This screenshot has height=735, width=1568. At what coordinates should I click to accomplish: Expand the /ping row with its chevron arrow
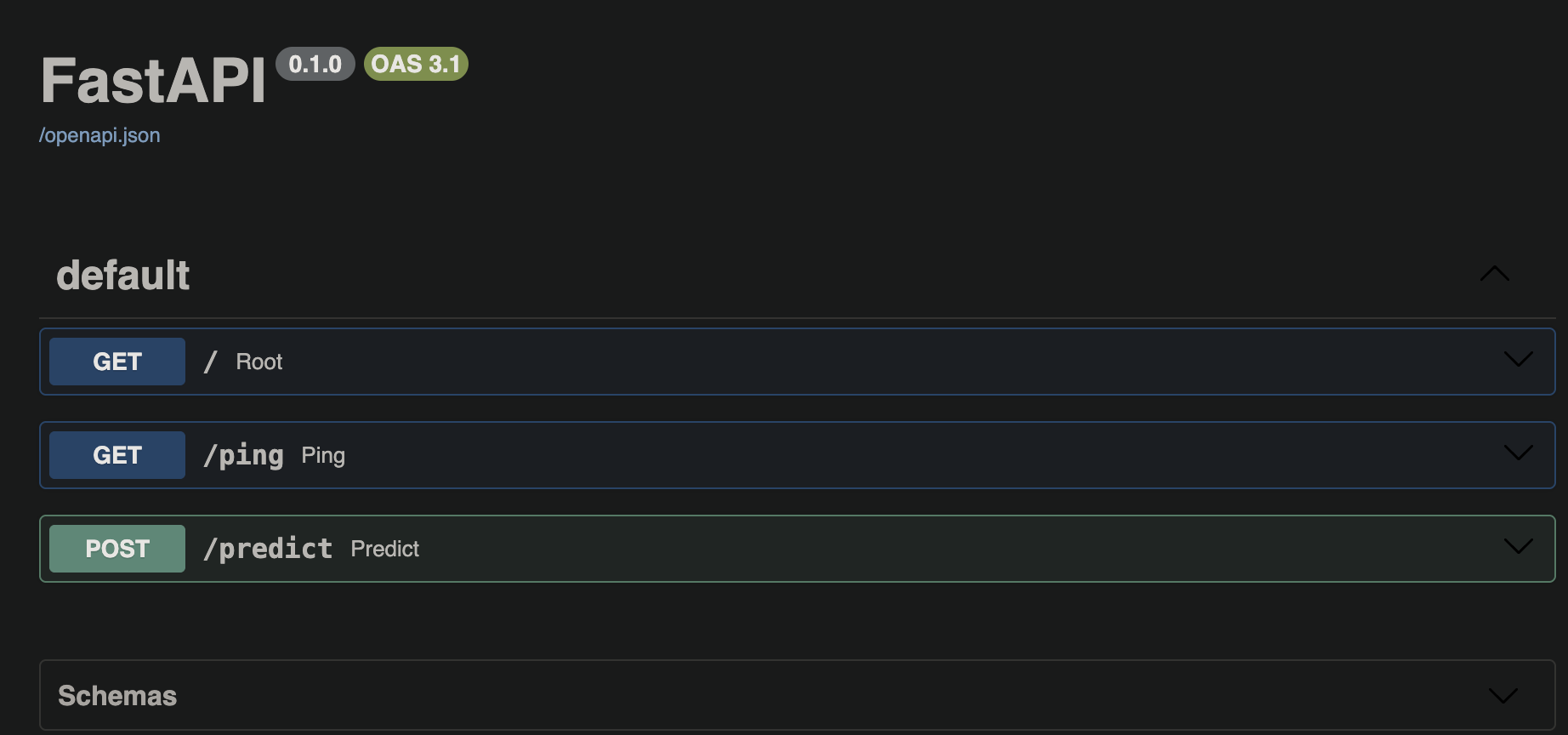1518,453
